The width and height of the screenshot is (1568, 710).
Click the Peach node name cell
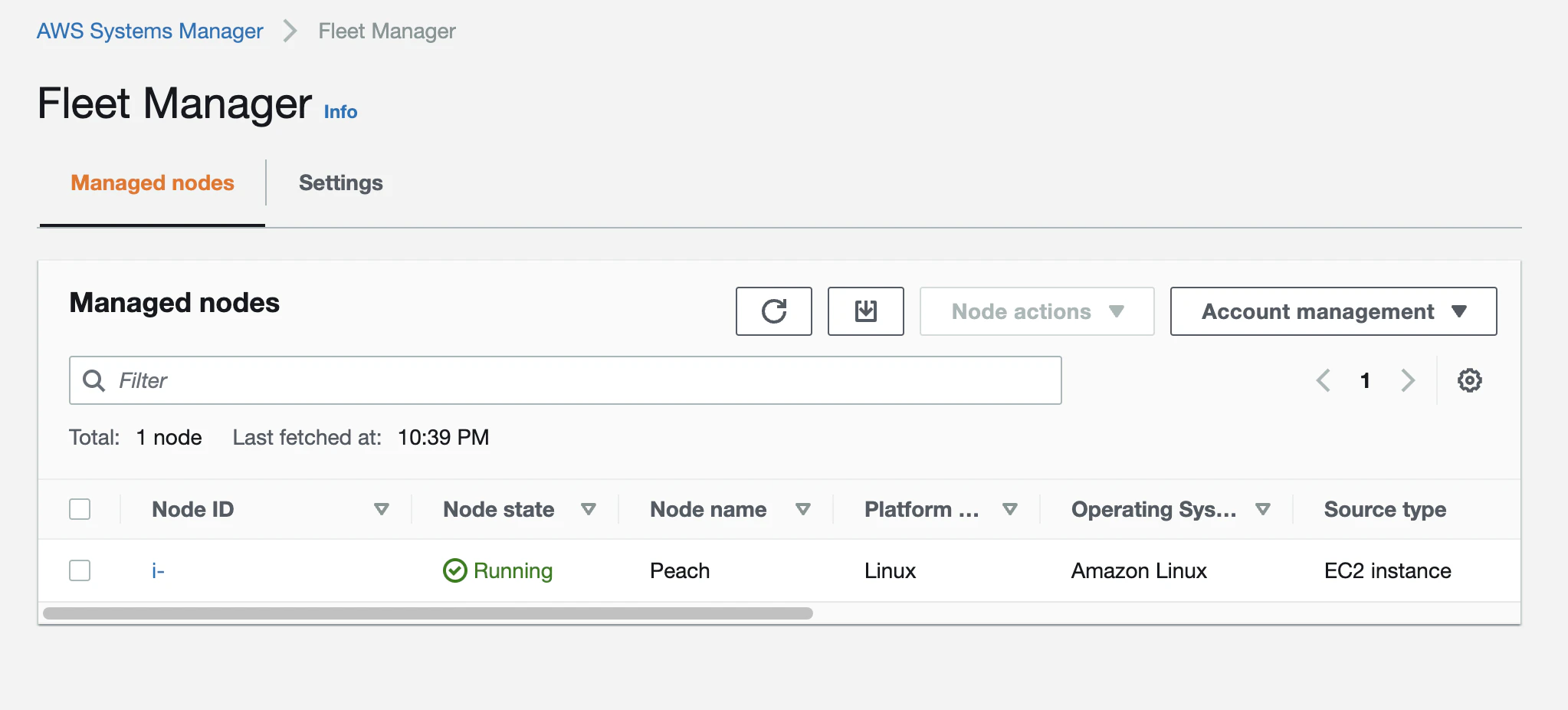[680, 570]
